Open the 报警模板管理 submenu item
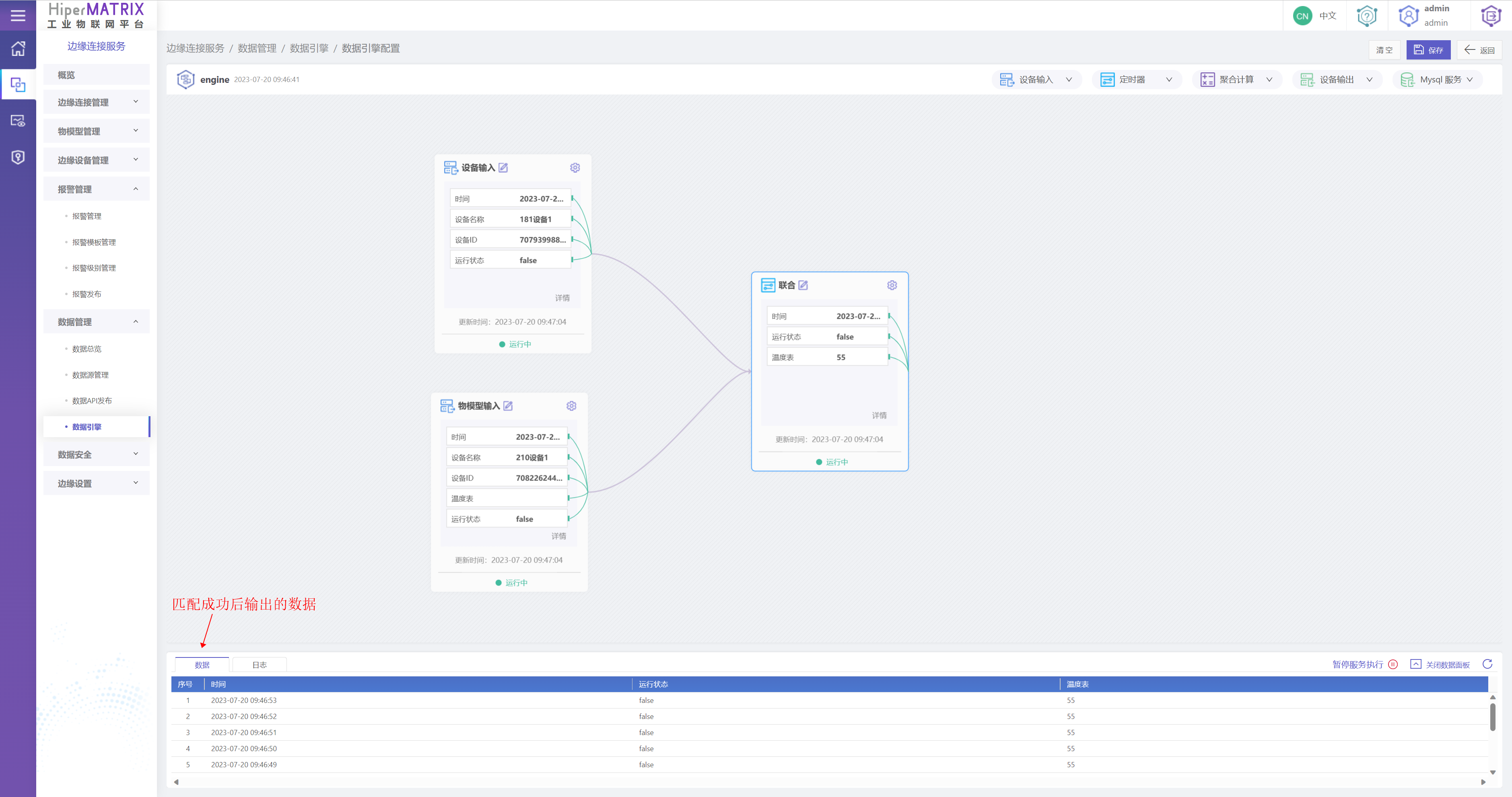The height and width of the screenshot is (797, 1512). tap(94, 242)
